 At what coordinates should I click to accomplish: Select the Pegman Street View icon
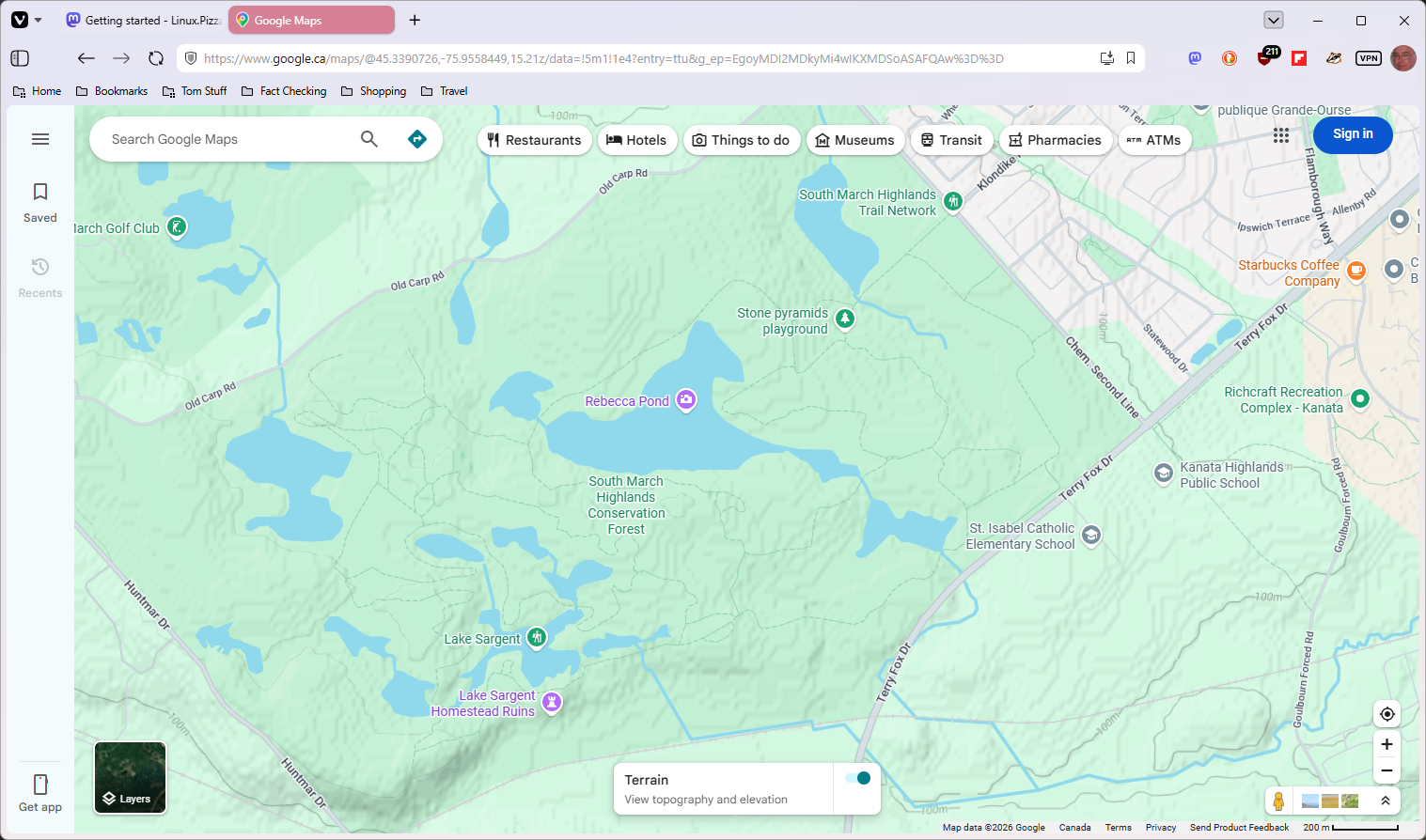[x=1278, y=801]
